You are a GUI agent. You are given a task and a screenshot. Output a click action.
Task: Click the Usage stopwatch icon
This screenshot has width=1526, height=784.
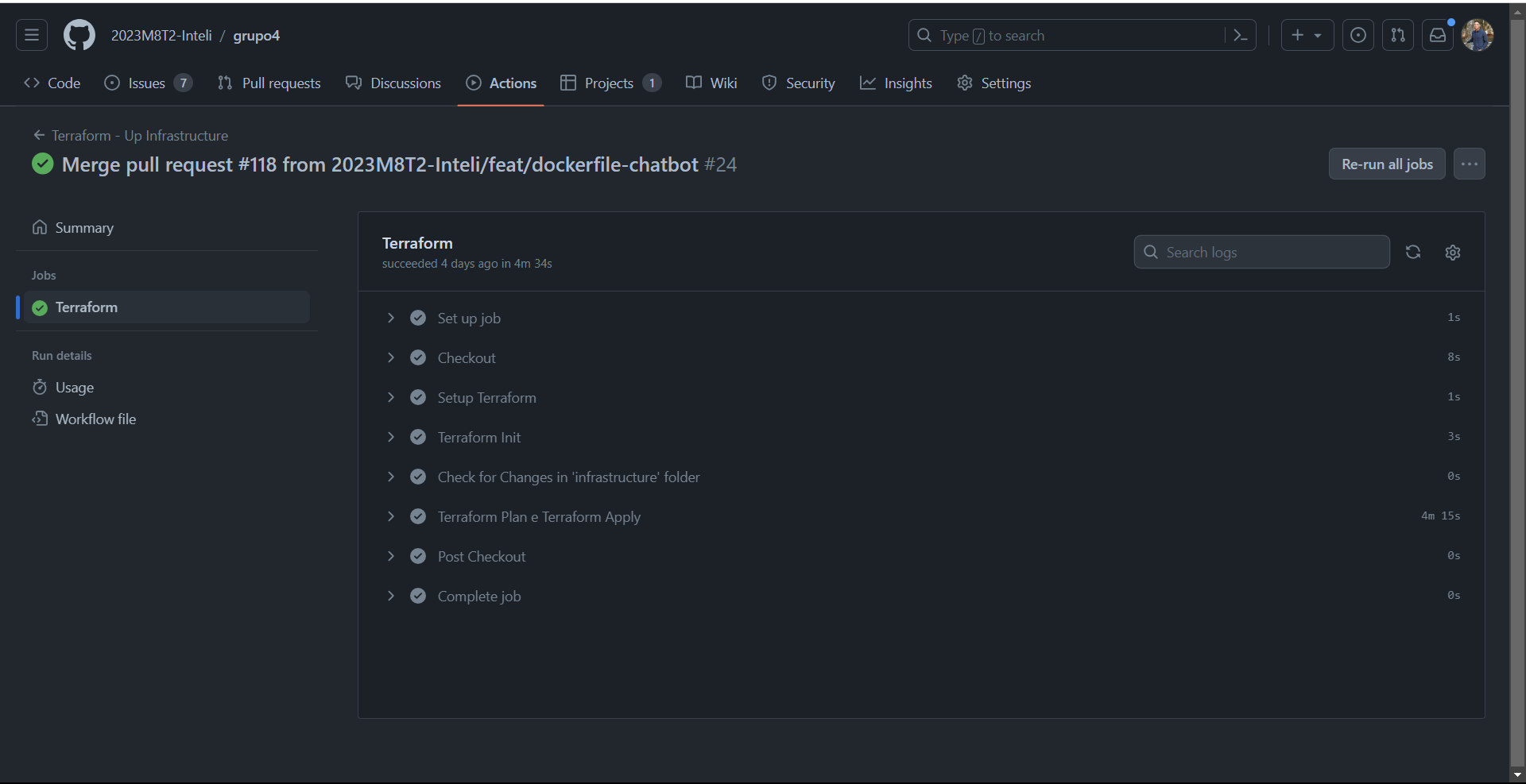pos(40,387)
